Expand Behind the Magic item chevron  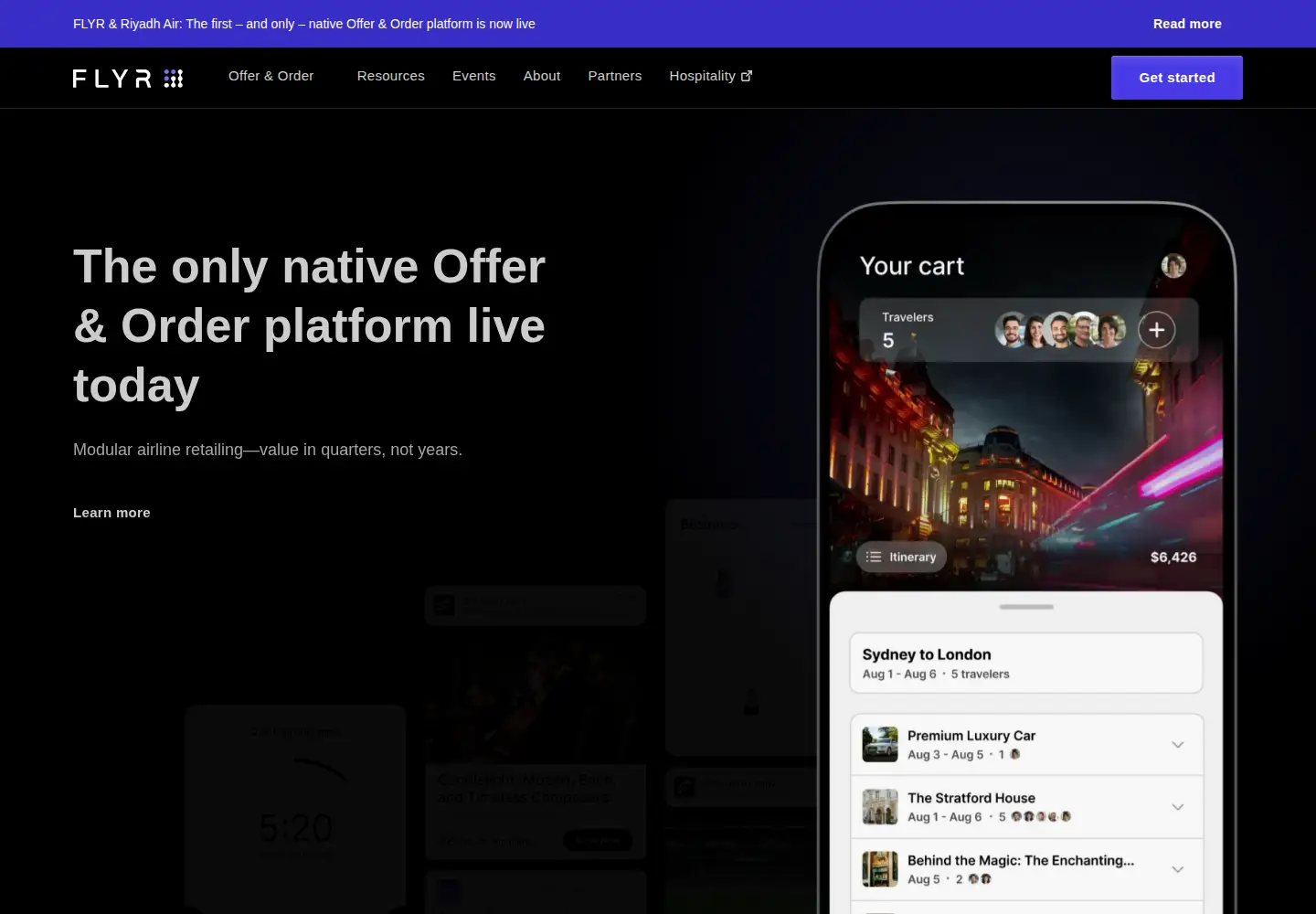point(1178,869)
